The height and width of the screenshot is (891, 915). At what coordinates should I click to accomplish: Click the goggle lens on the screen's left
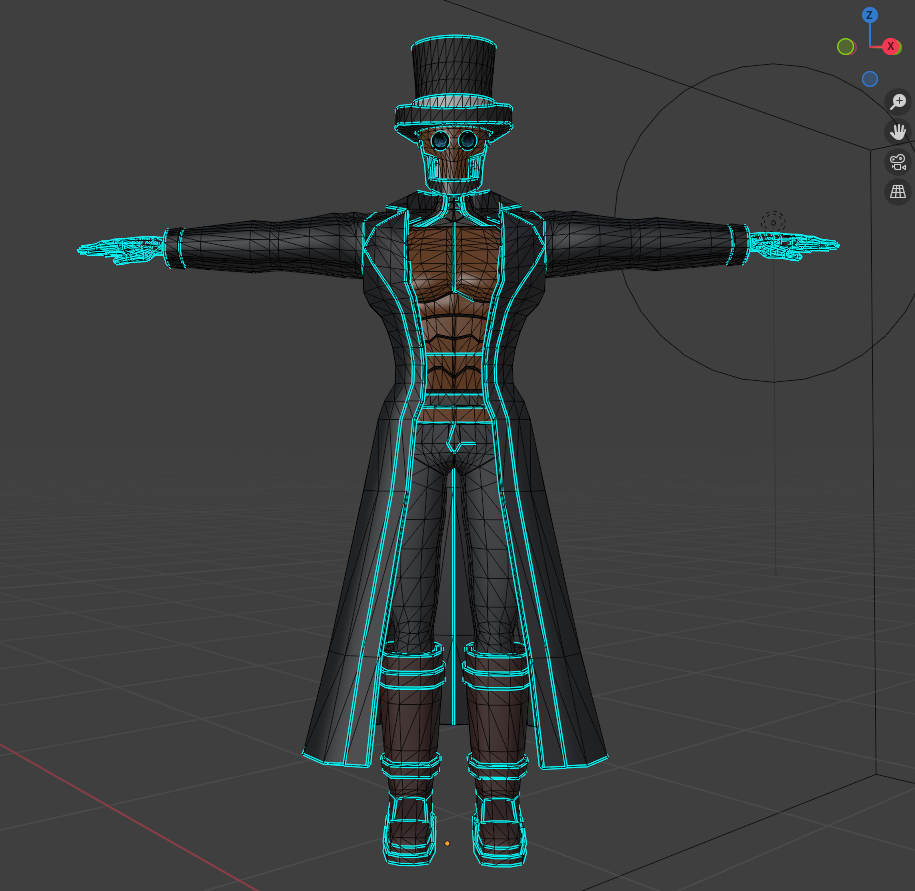[x=440, y=141]
